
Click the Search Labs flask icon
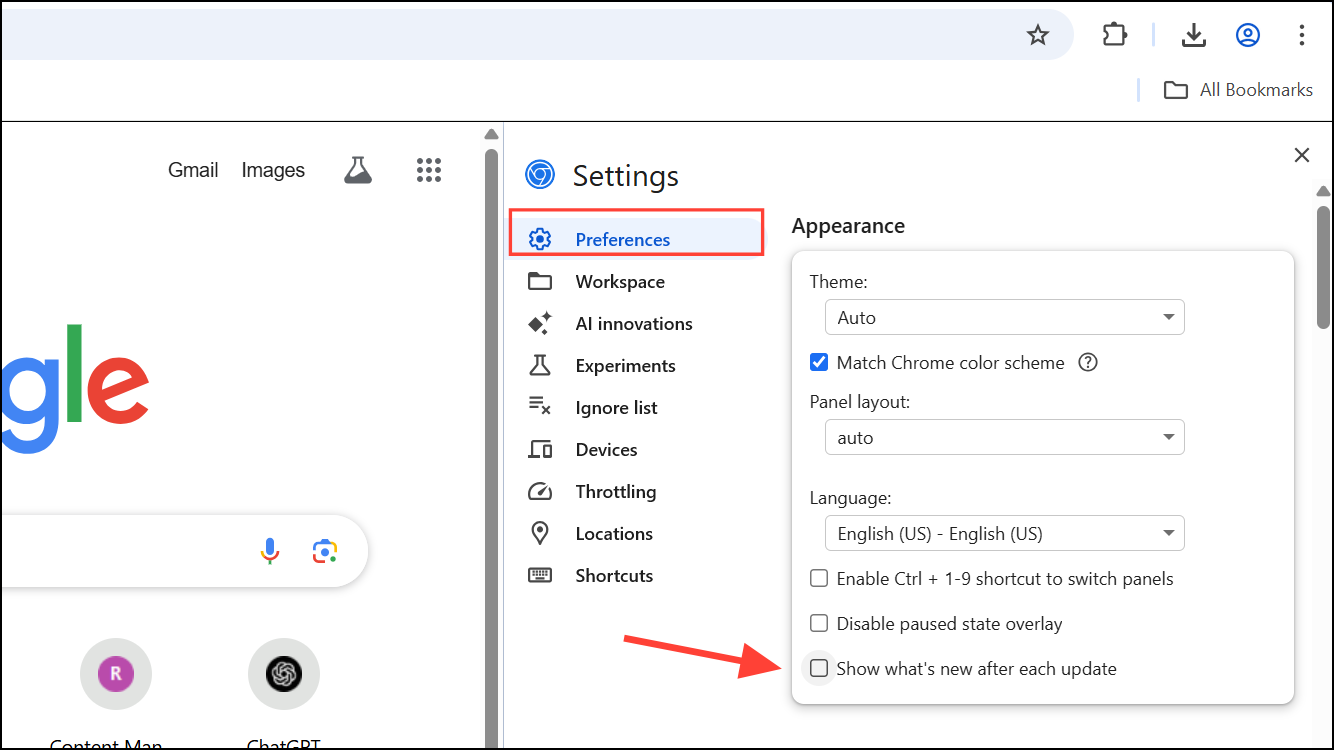click(x=358, y=170)
